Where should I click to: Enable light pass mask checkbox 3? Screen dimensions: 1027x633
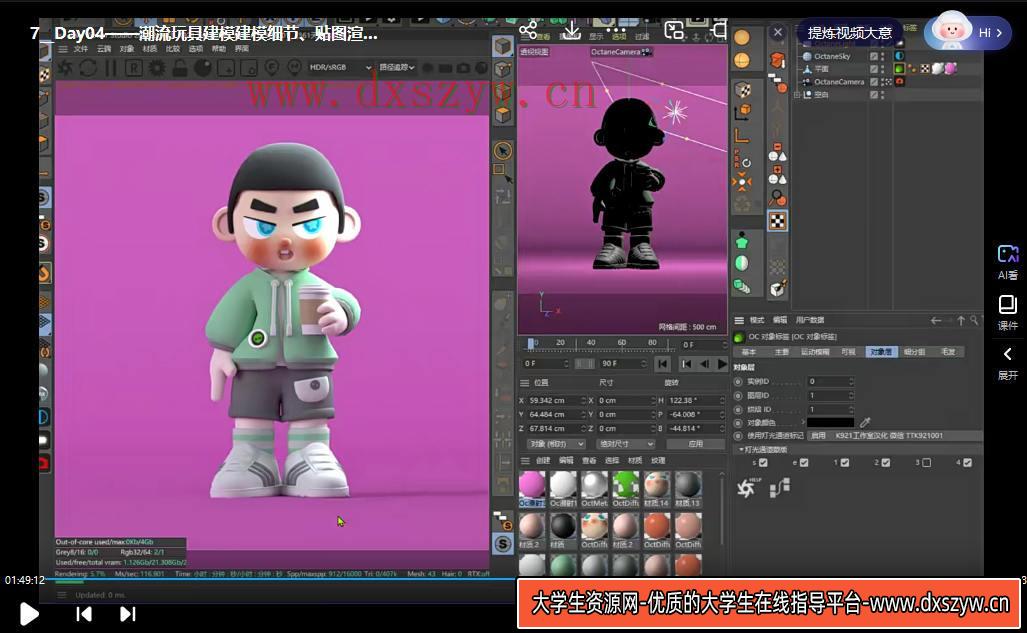927,463
